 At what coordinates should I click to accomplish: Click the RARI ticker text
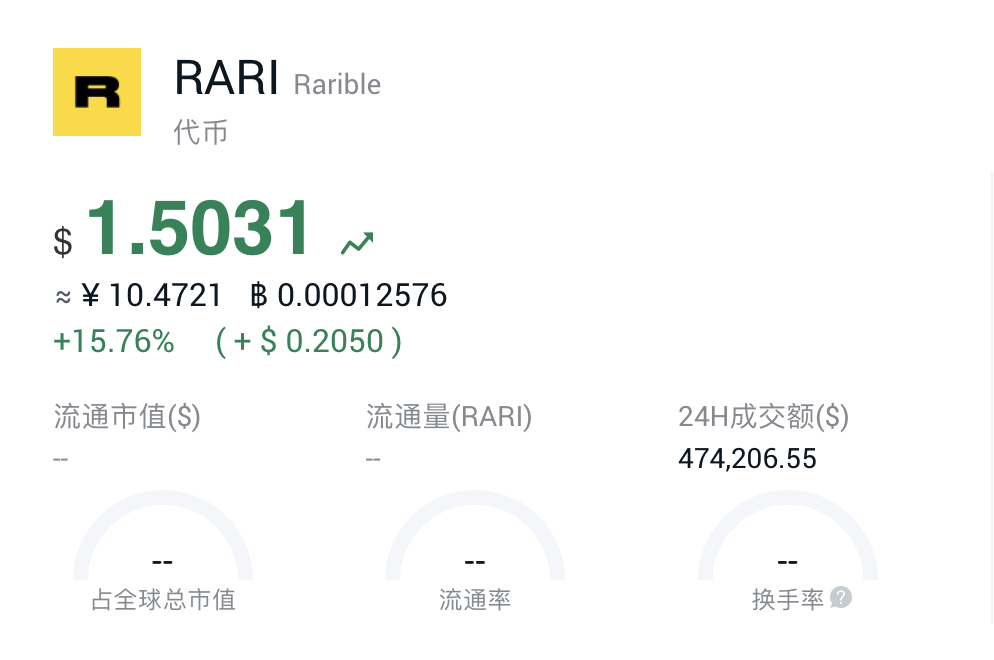(226, 77)
